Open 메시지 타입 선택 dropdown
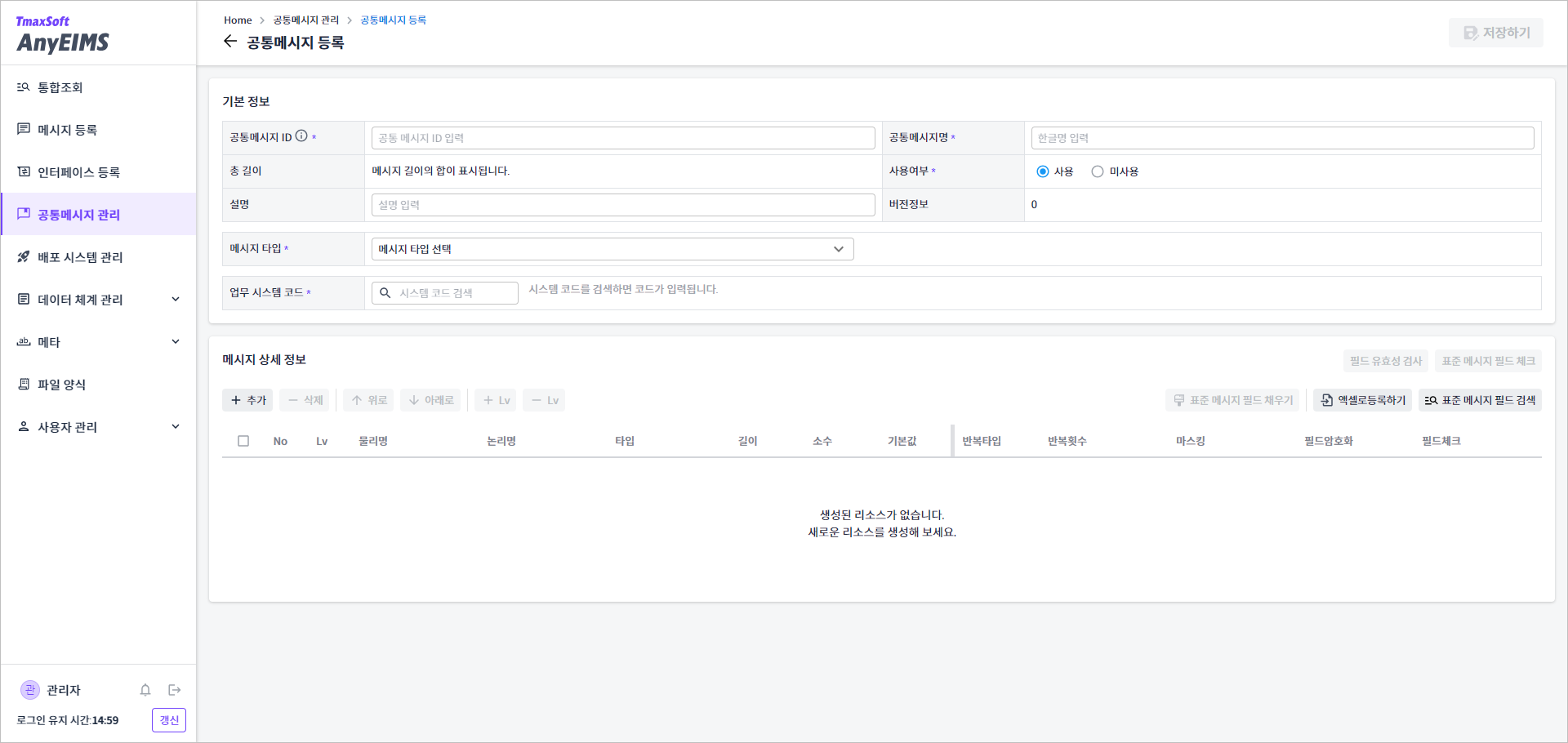 (612, 249)
